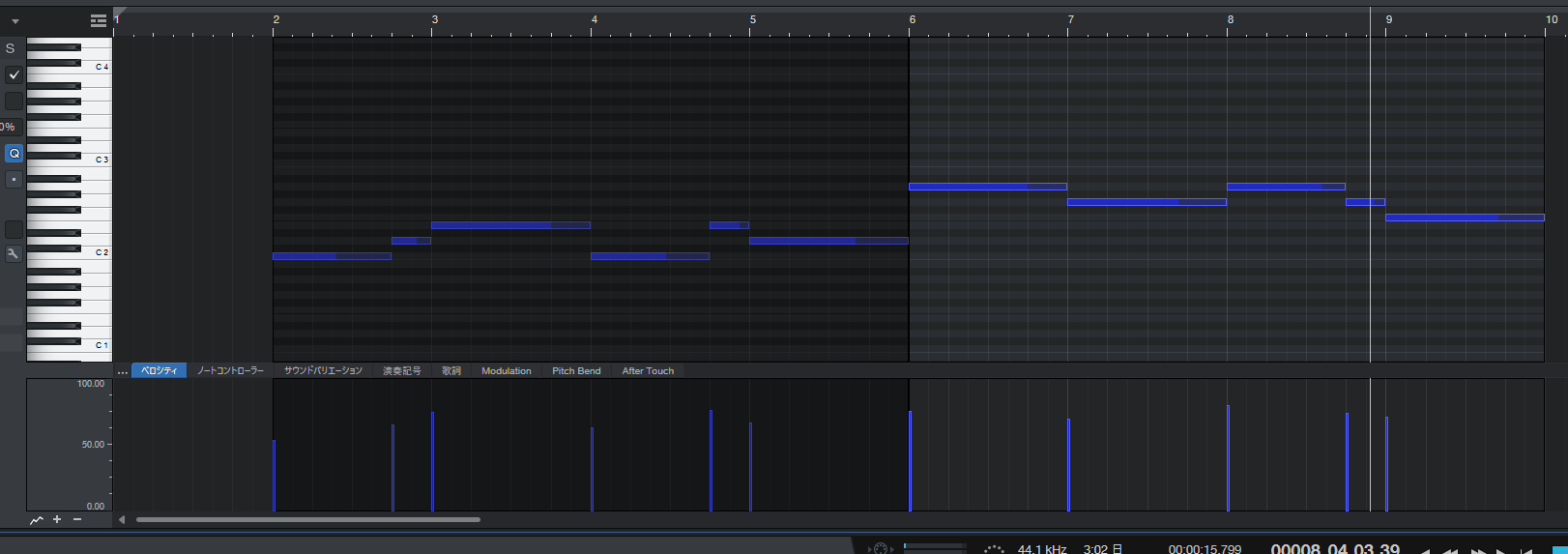Click bar 6 on the timeline ruler
1568x554 pixels.
click(x=913, y=20)
